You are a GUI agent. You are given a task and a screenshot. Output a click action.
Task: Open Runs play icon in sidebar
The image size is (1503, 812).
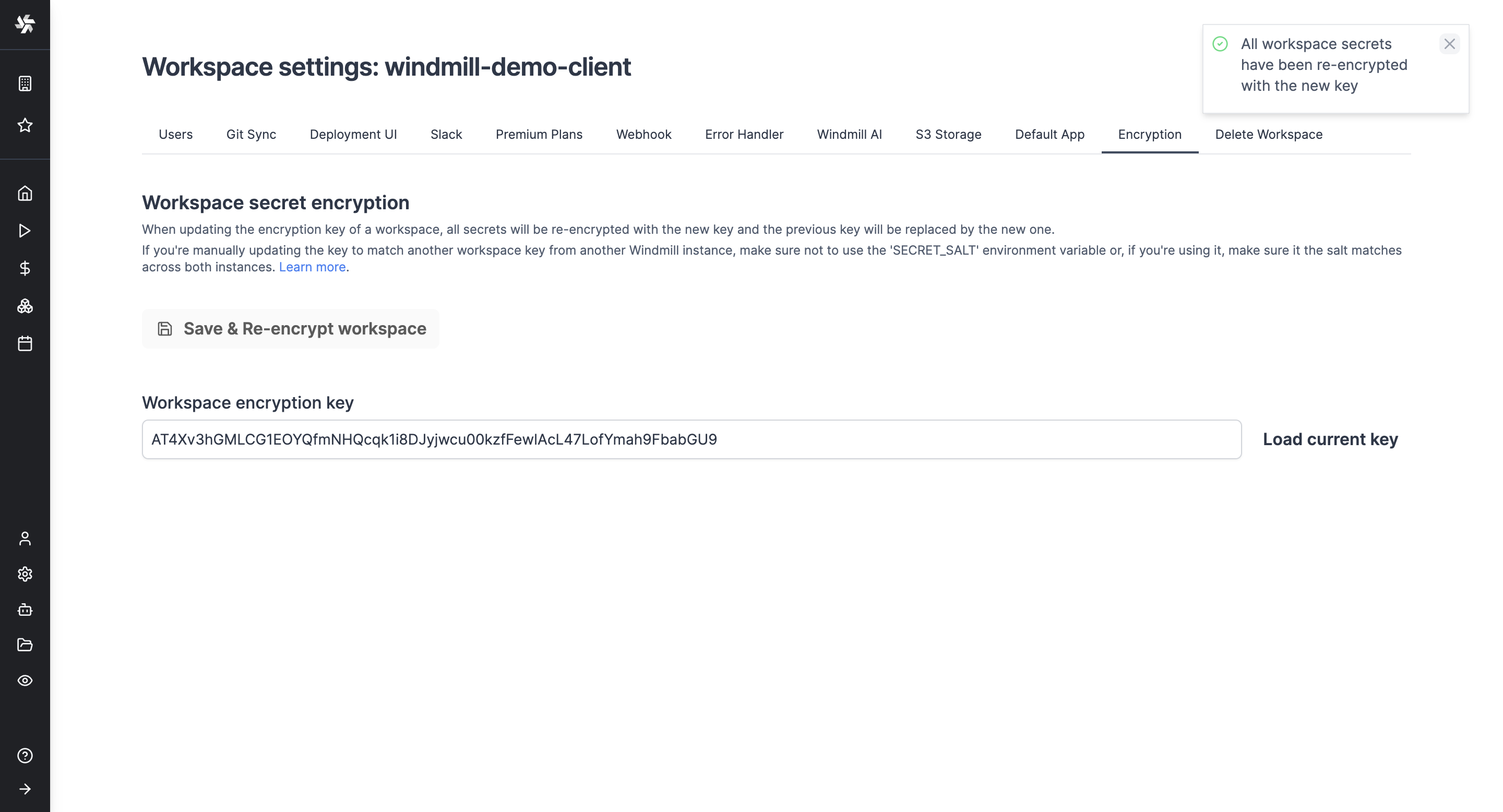[25, 231]
